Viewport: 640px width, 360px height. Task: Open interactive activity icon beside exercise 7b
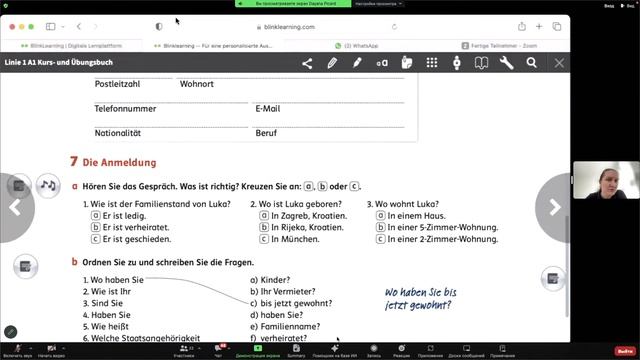[x=25, y=267]
